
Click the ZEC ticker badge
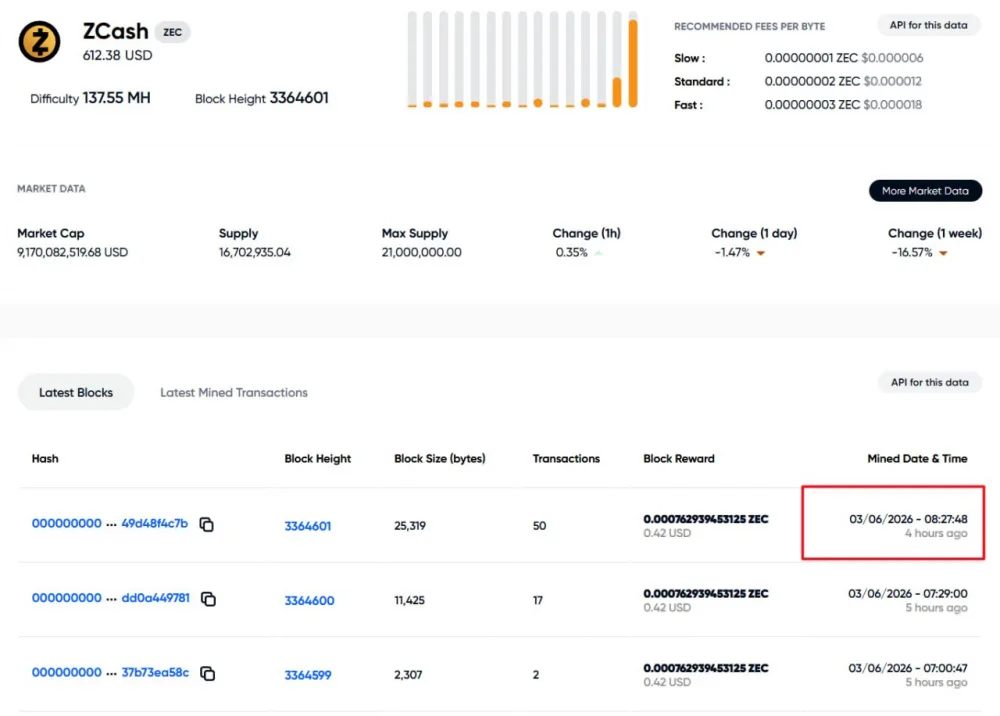pos(172,32)
